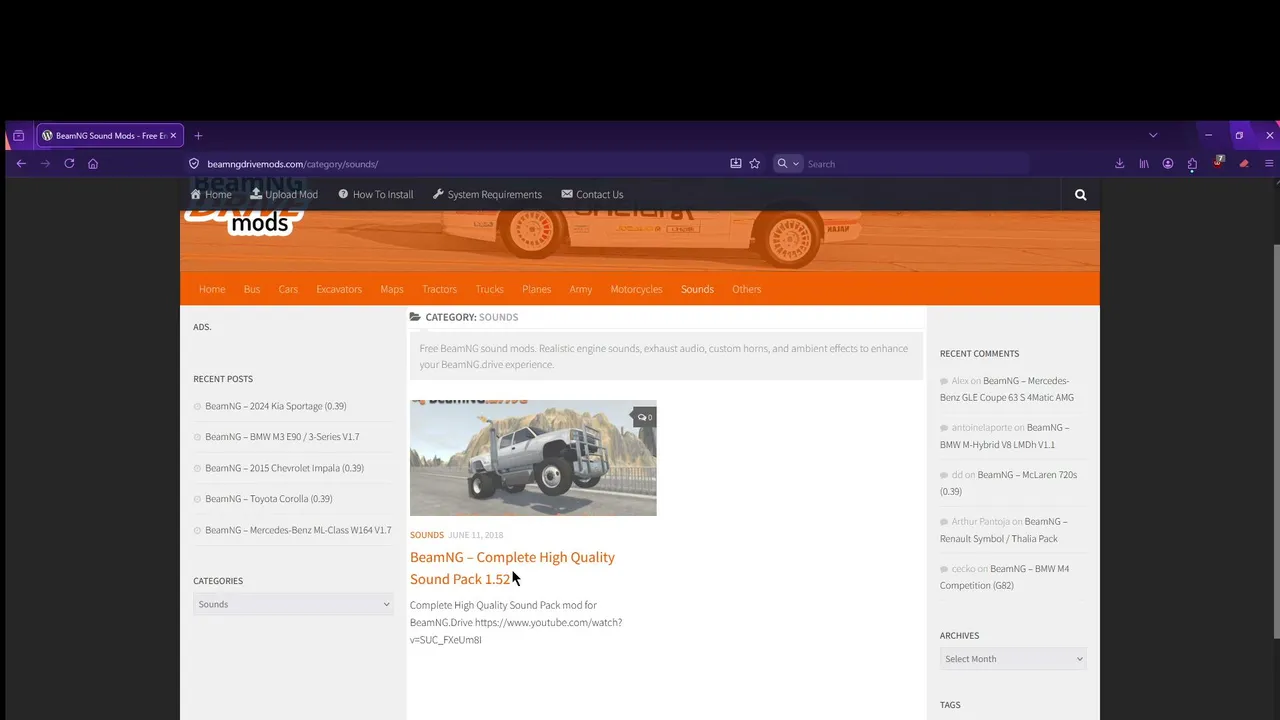Select the Motorcycles category
Image resolution: width=1280 pixels, height=720 pixels.
pos(636,289)
